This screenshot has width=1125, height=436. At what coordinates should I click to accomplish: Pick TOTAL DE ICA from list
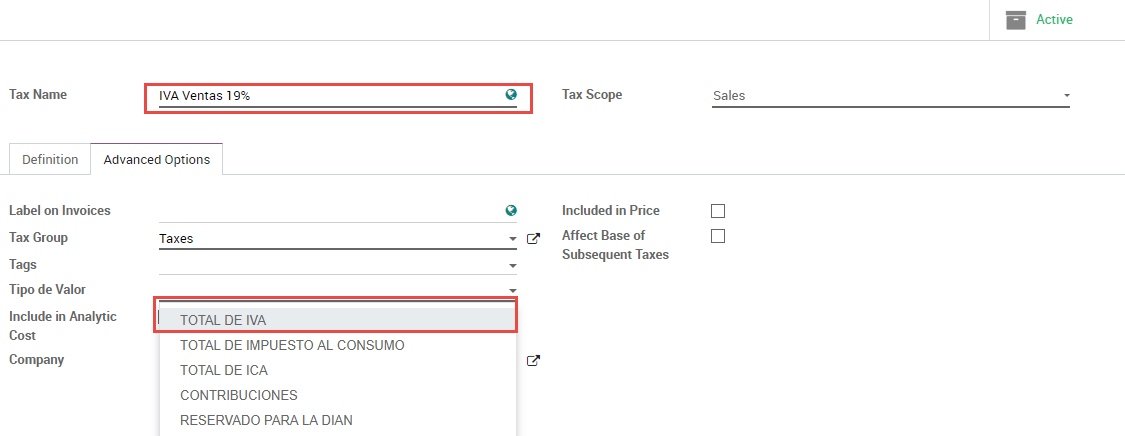click(223, 370)
